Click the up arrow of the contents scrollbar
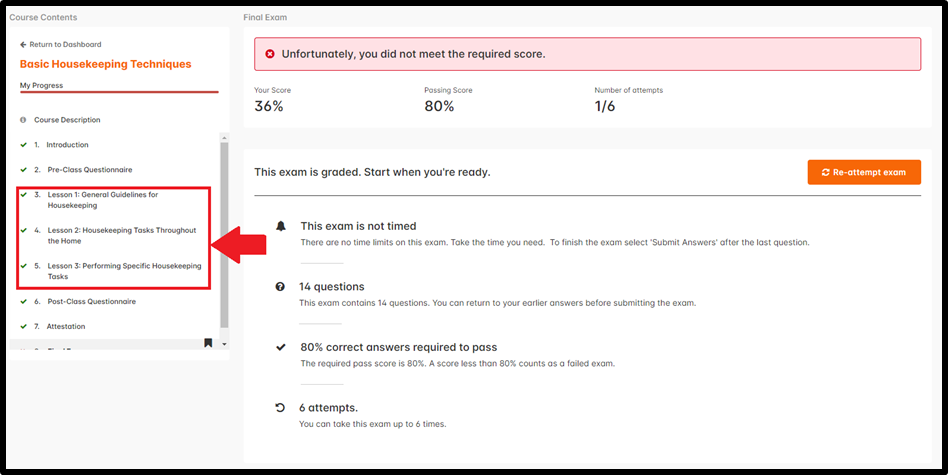Screen dimensions: 948x475 pos(224,137)
